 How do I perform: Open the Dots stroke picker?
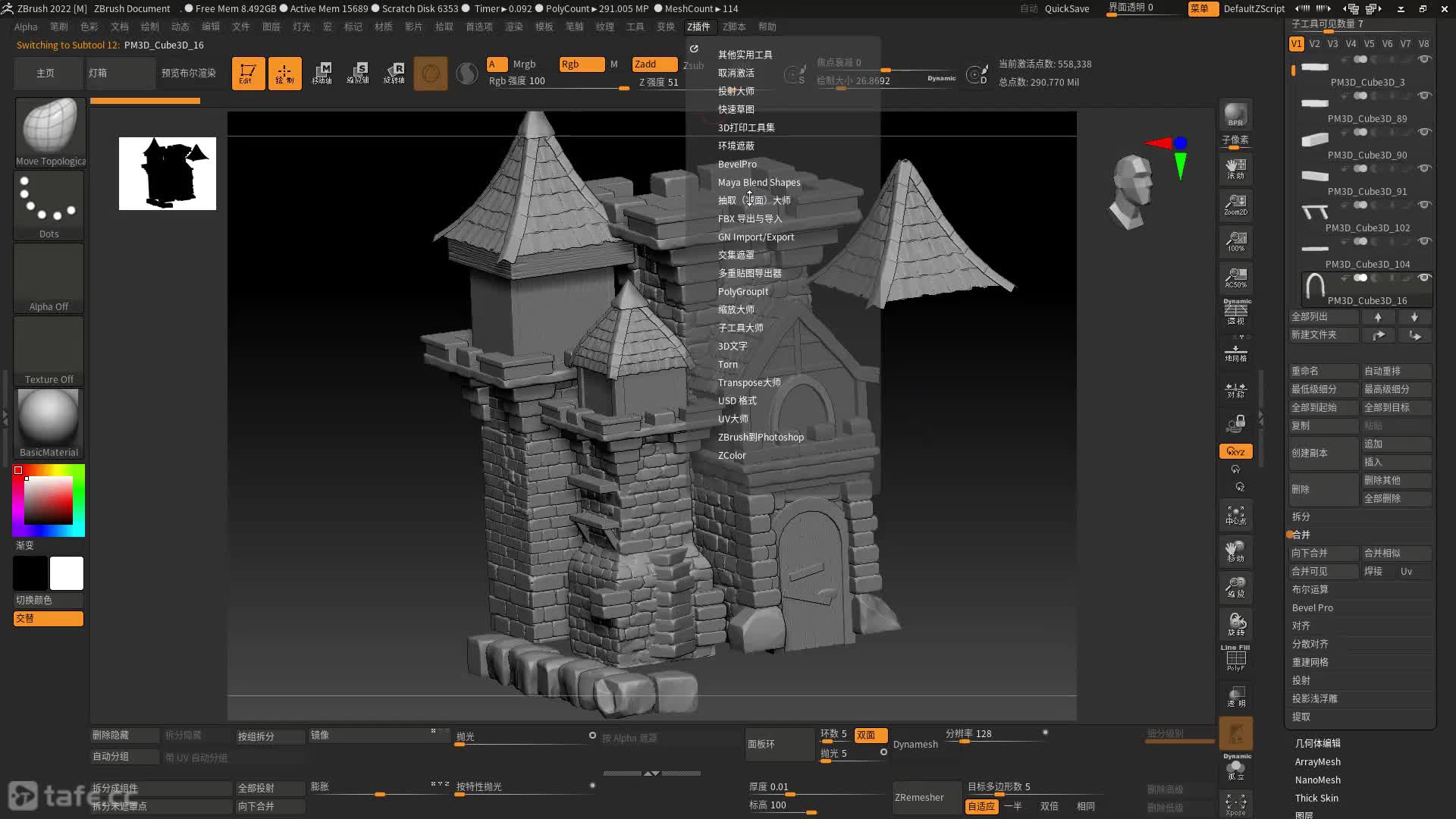point(49,206)
